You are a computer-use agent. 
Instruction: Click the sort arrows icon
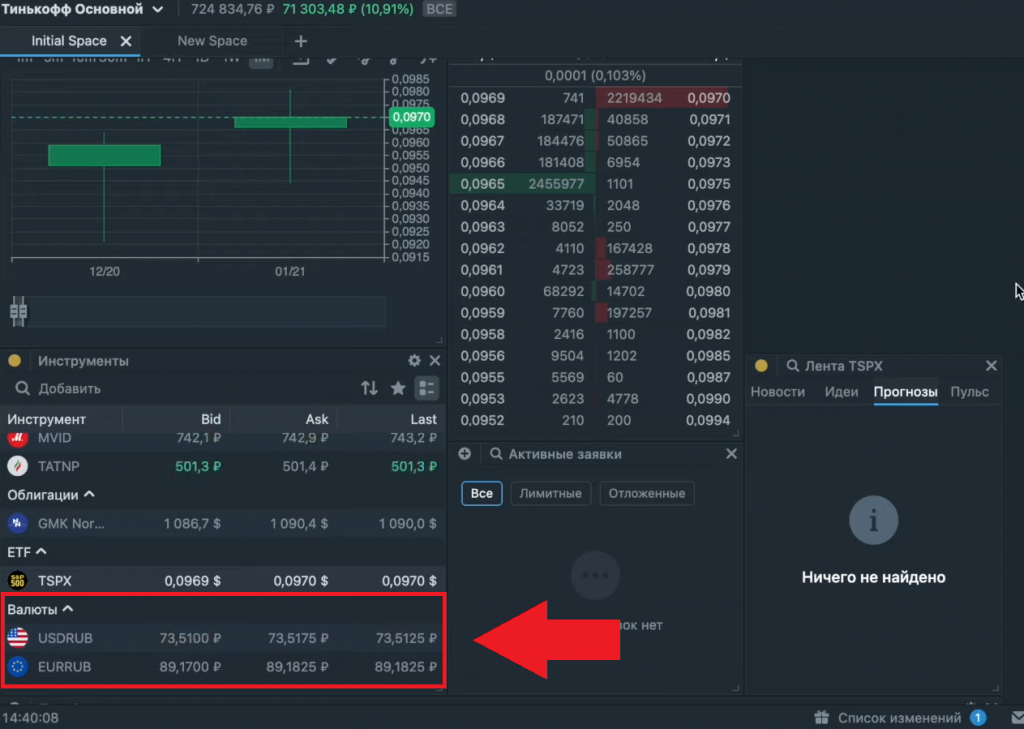click(370, 388)
